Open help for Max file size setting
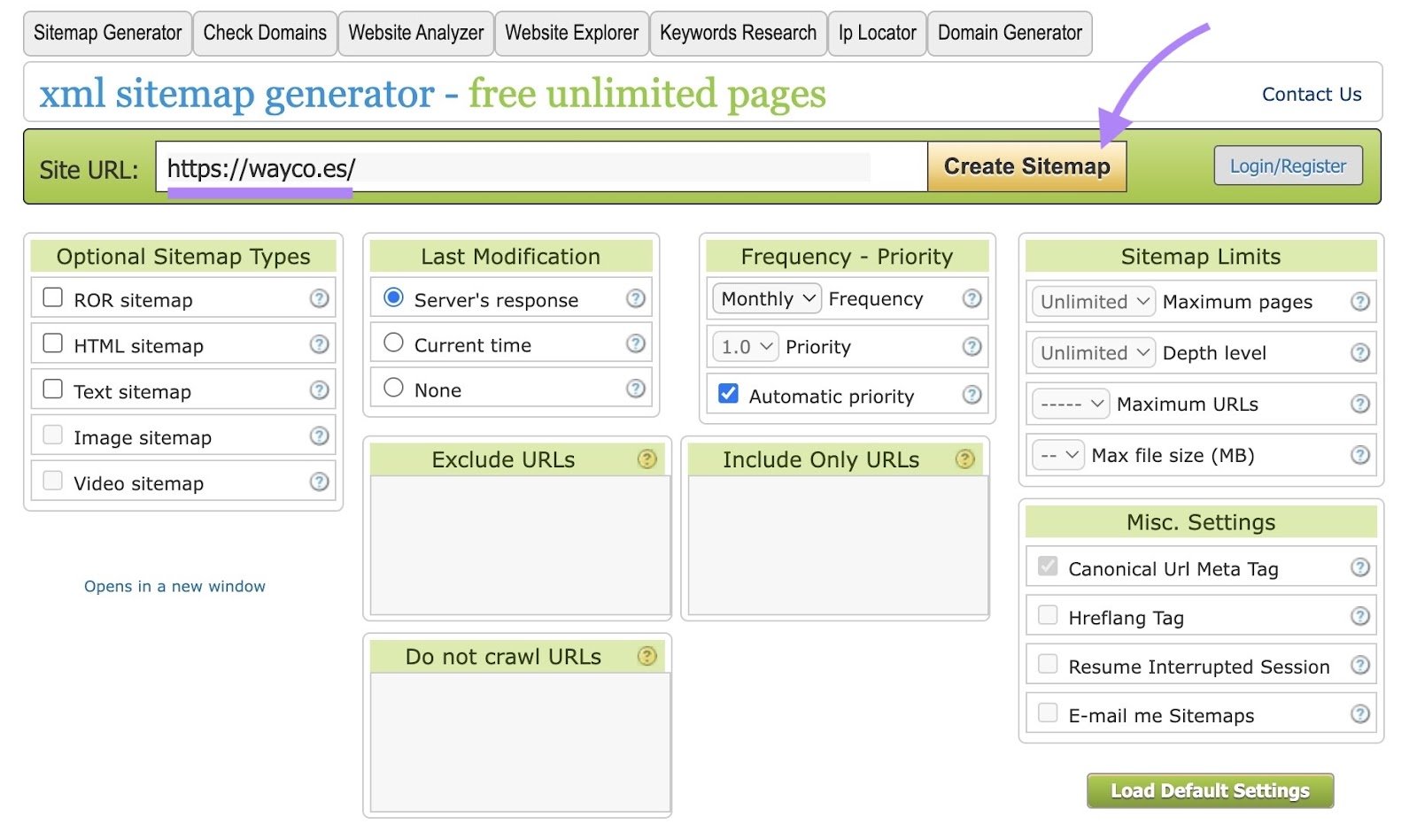The height and width of the screenshot is (840, 1417). (x=1360, y=455)
